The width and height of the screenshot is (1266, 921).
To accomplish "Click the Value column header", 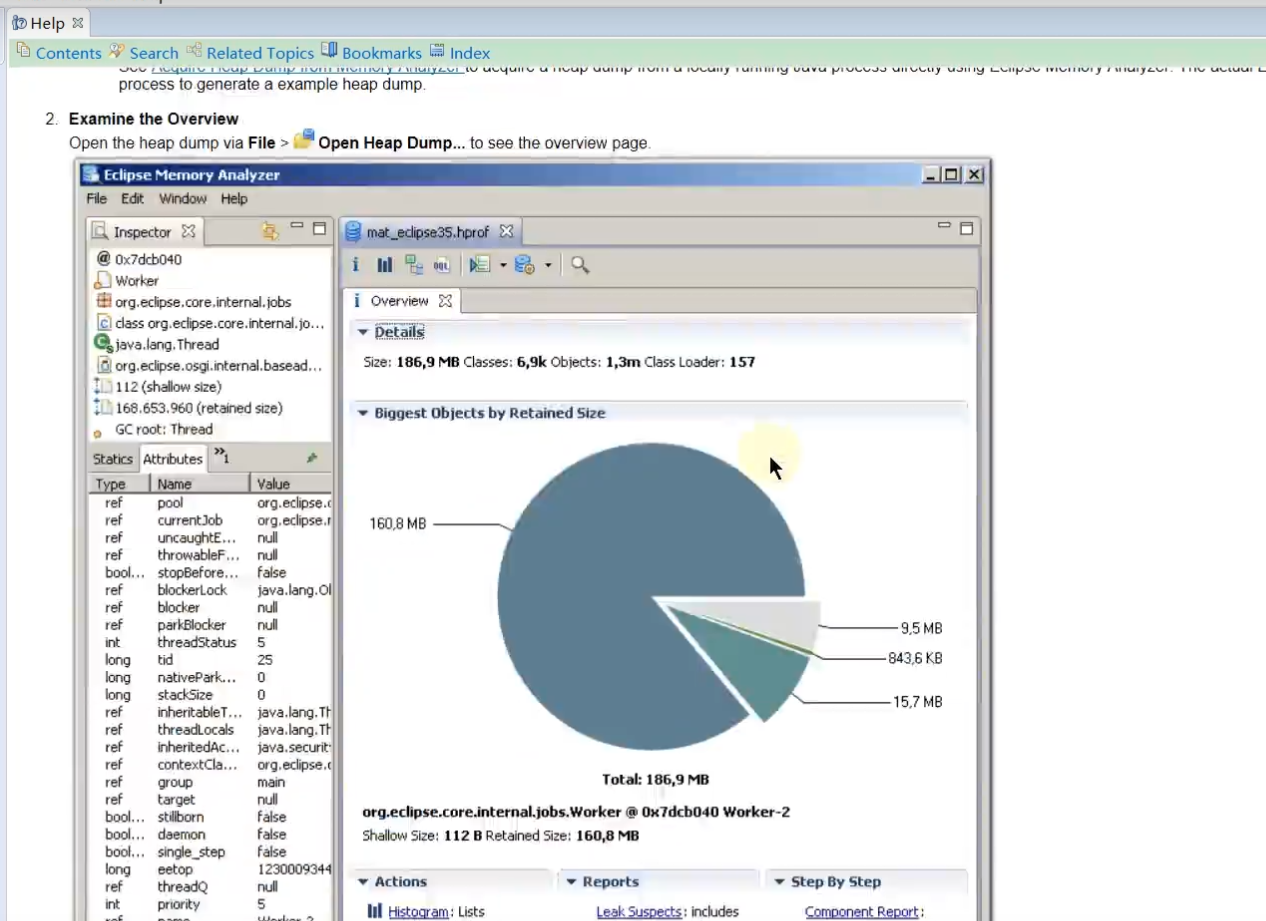I will 291,484.
